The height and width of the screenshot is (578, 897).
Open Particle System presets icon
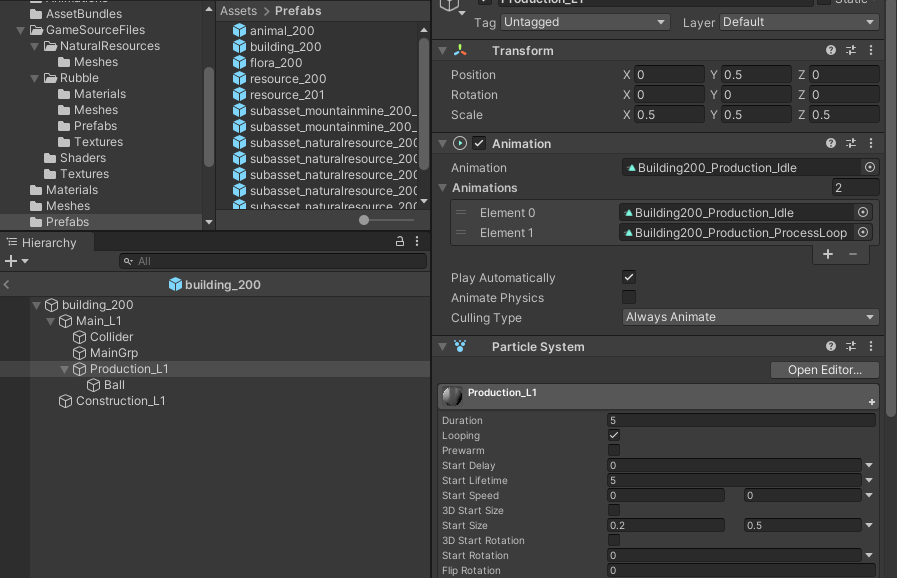click(851, 346)
